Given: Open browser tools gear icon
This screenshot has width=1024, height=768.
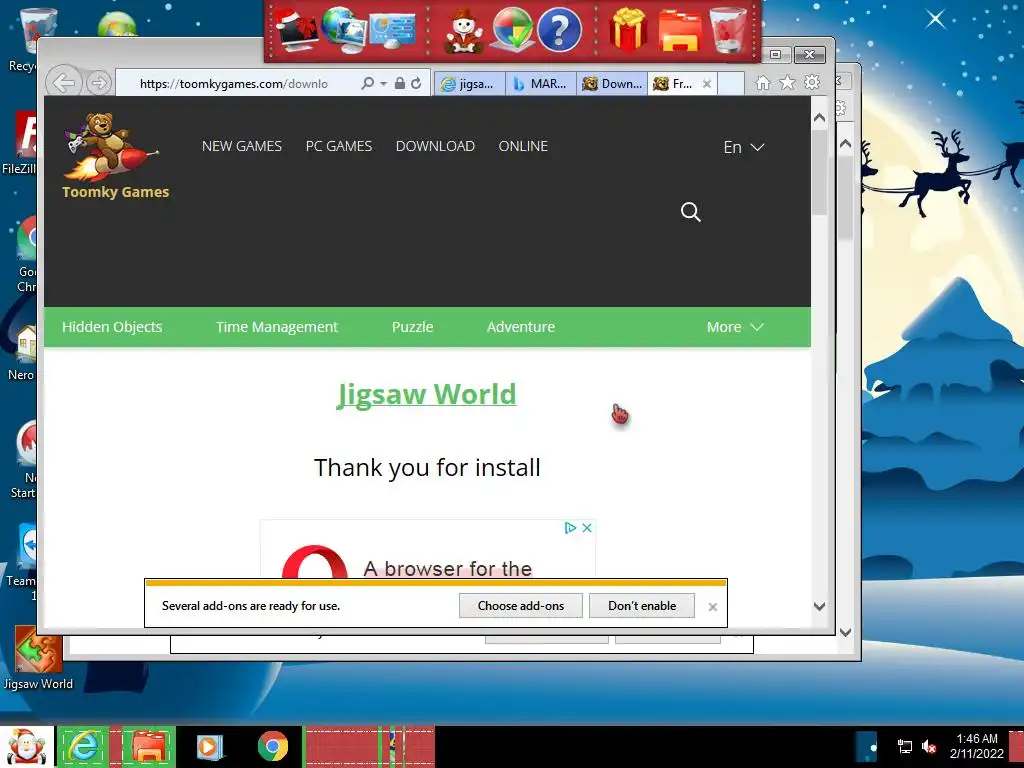Looking at the screenshot, I should 812,82.
